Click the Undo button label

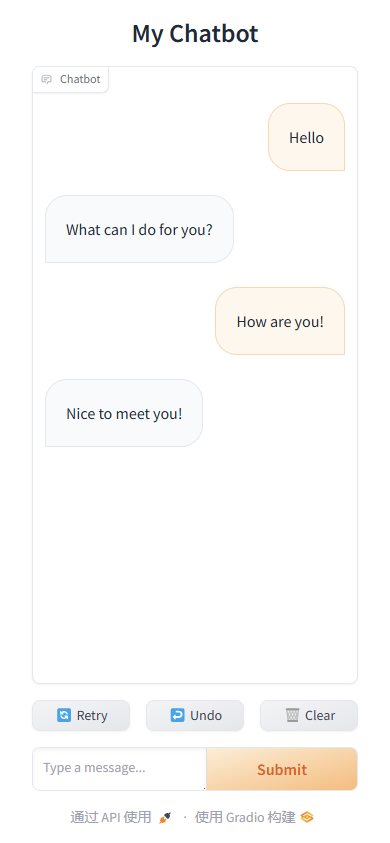pyautogui.click(x=206, y=716)
